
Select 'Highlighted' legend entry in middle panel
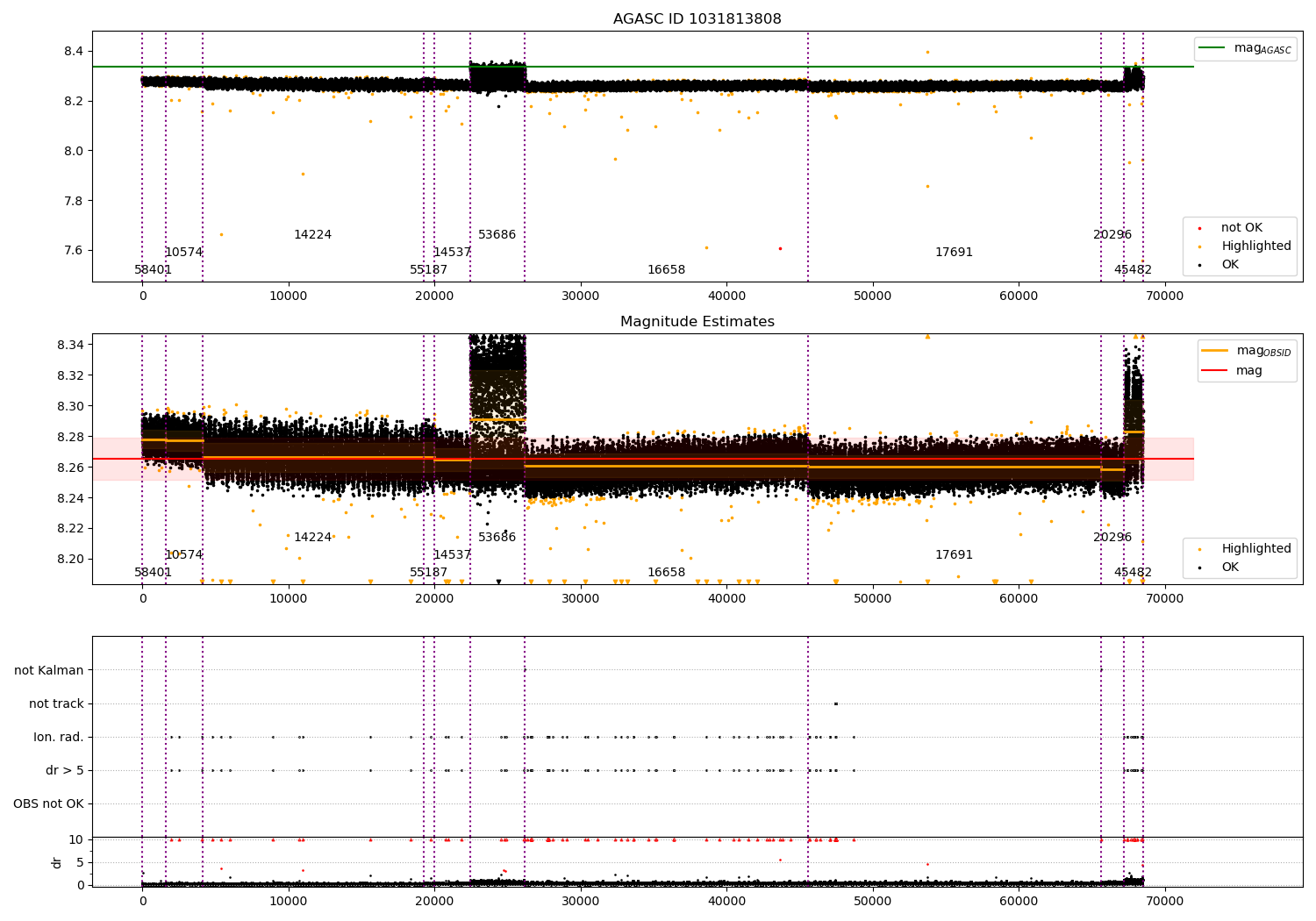coord(1255,549)
